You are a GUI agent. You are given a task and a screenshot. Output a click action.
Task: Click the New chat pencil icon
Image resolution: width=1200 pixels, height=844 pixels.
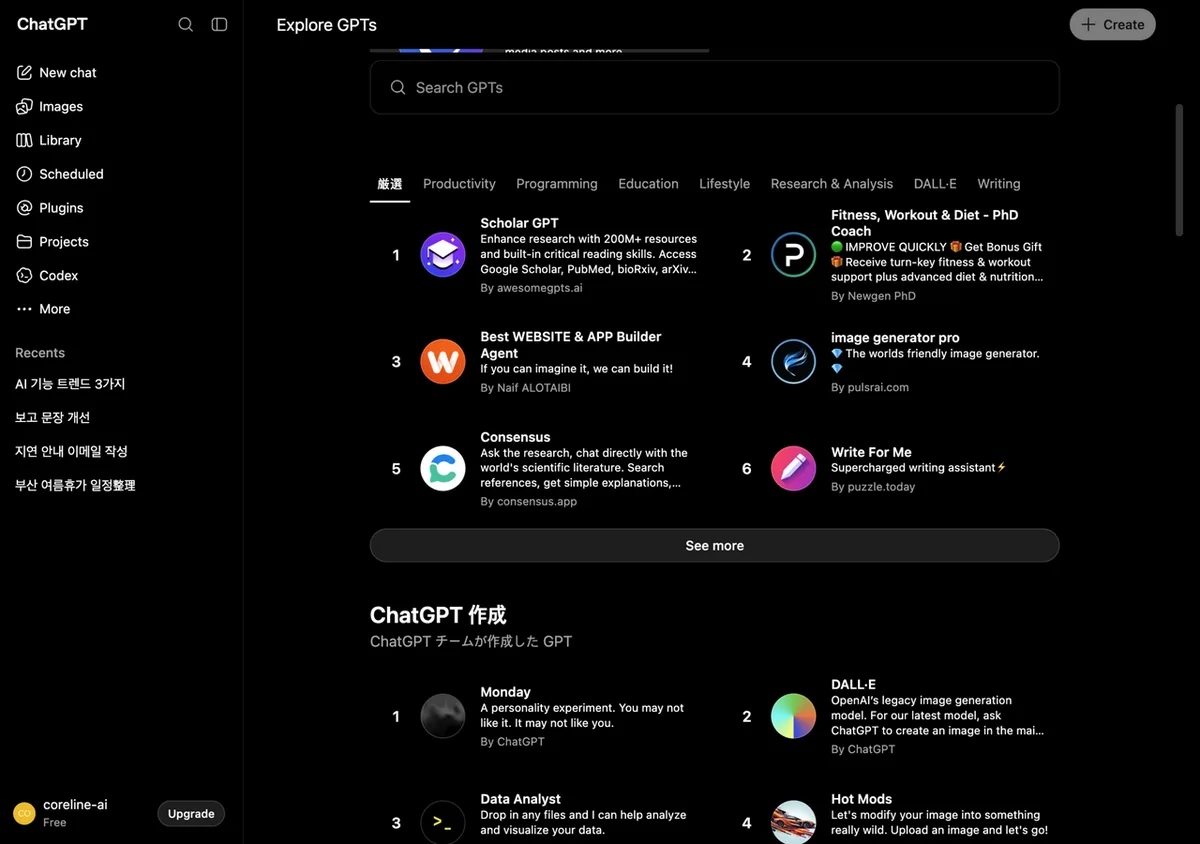point(24,72)
